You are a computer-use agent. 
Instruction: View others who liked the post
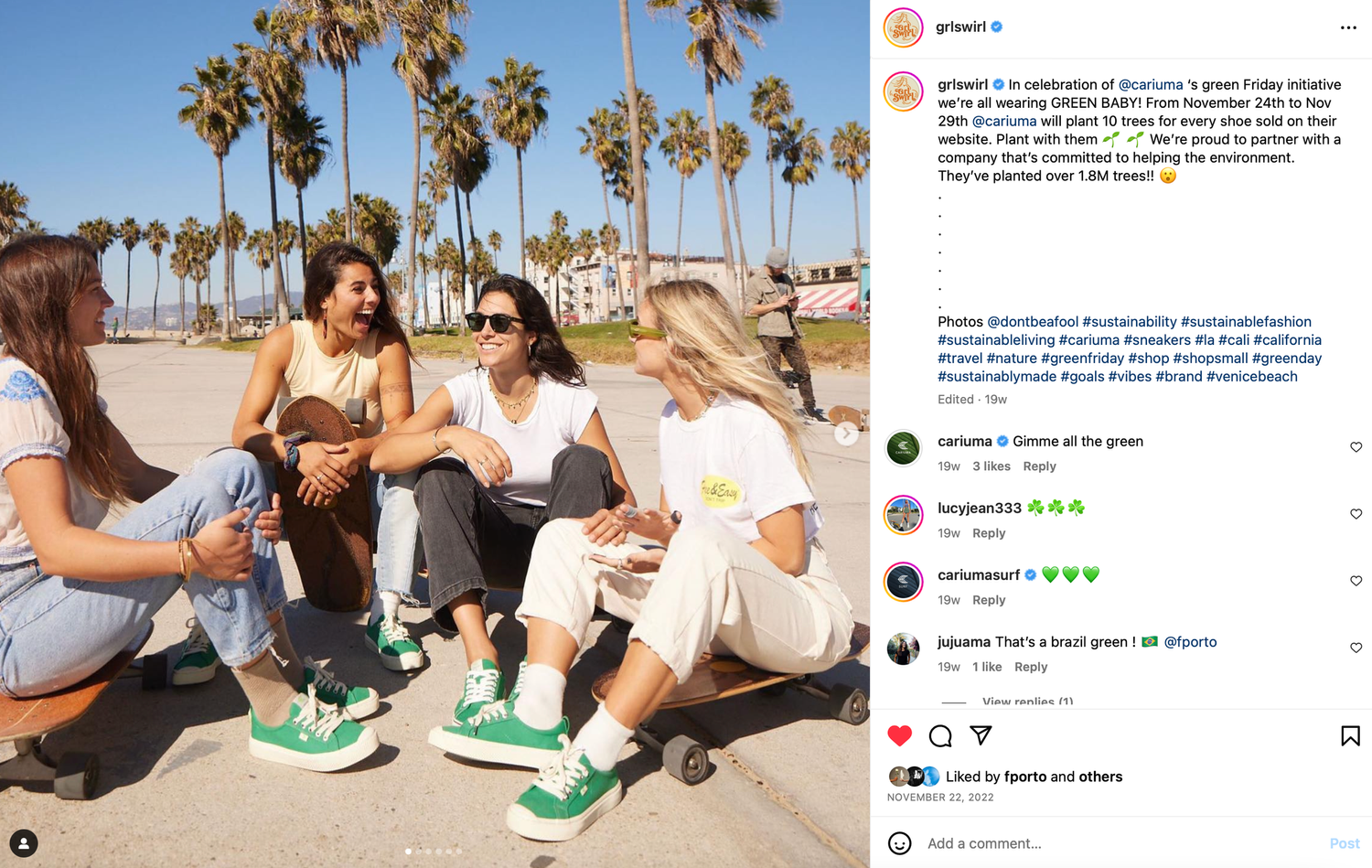click(x=1100, y=777)
